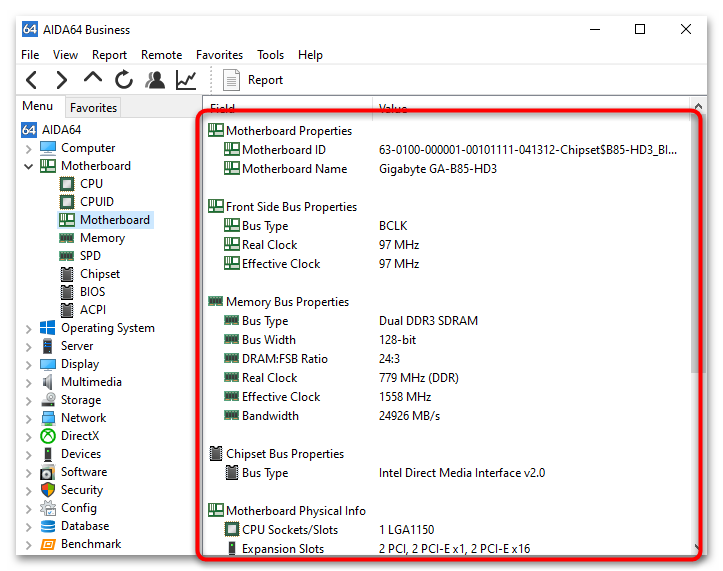Expand the Benchmark node
The image size is (723, 571).
(29, 545)
